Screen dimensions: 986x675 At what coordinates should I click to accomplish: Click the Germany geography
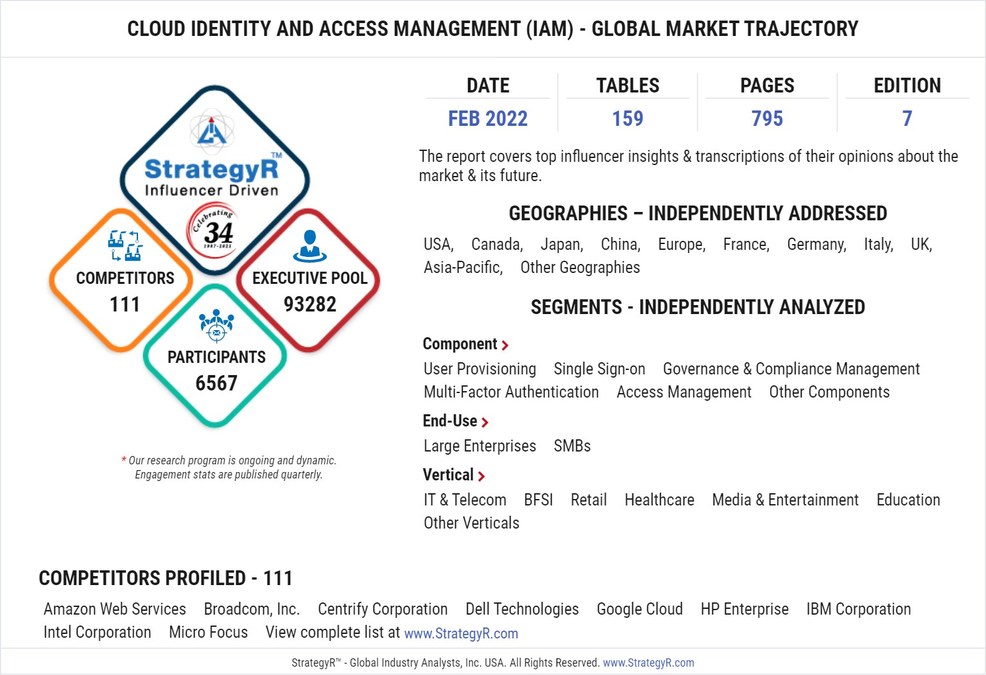[x=816, y=244]
